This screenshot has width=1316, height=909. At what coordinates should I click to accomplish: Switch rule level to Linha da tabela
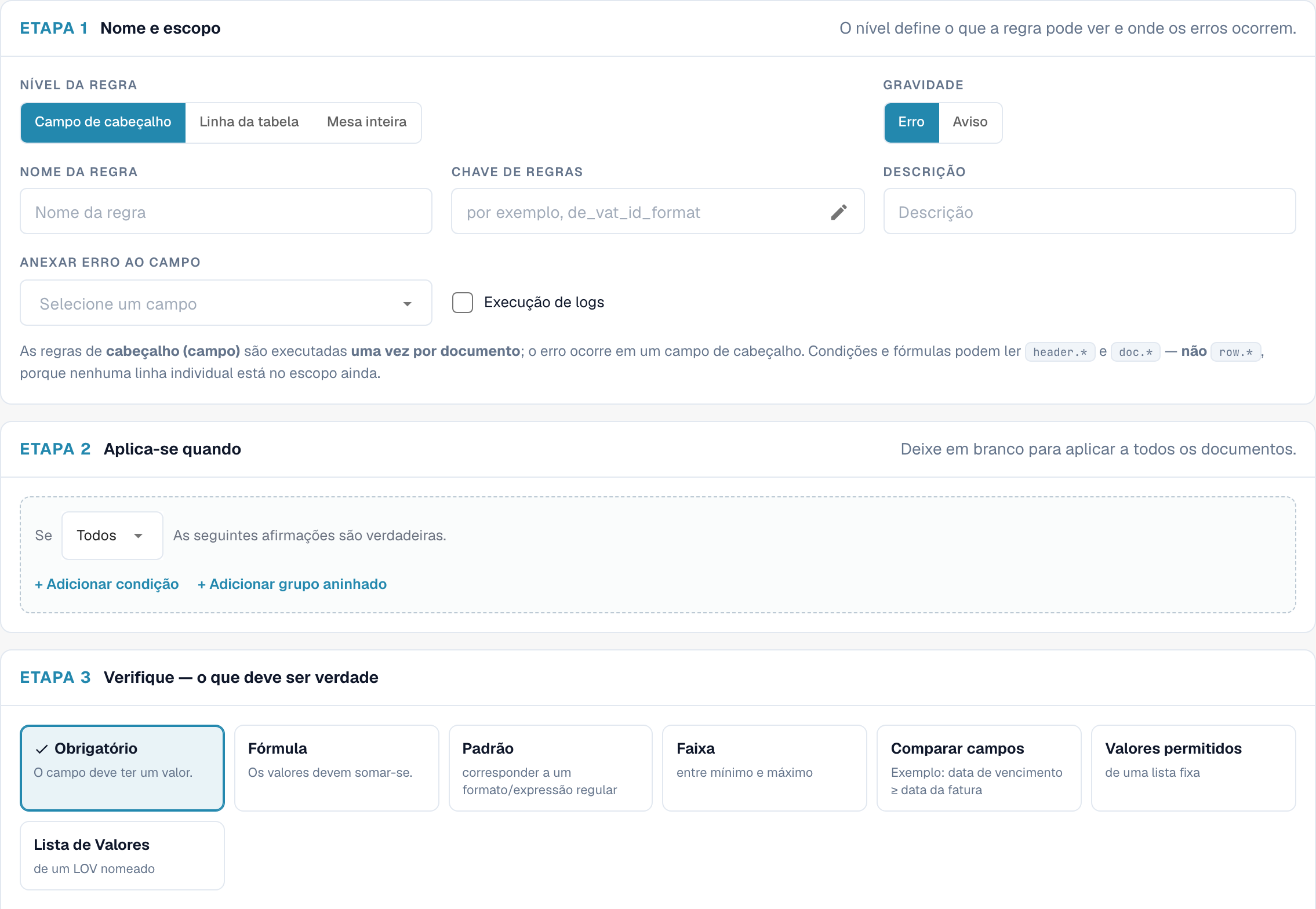[249, 122]
